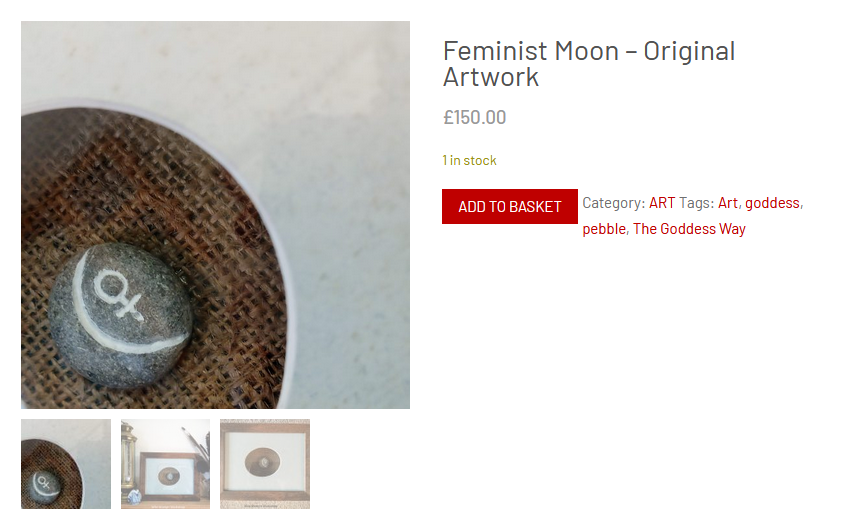This screenshot has width=861, height=522.
Task: Click the 1 in stock label
Action: tap(469, 160)
